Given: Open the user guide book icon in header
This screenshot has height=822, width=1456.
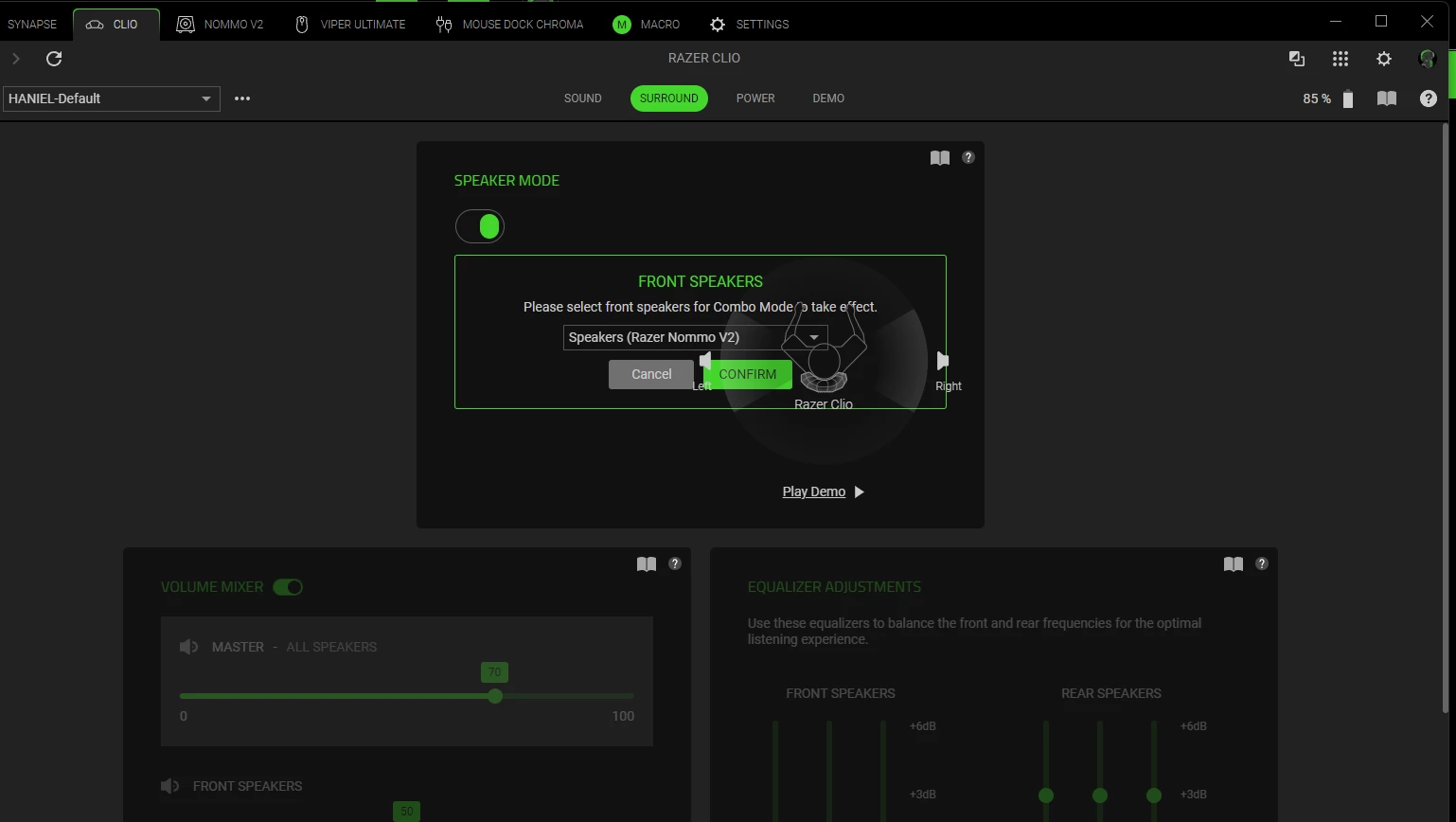Looking at the screenshot, I should tap(1387, 98).
